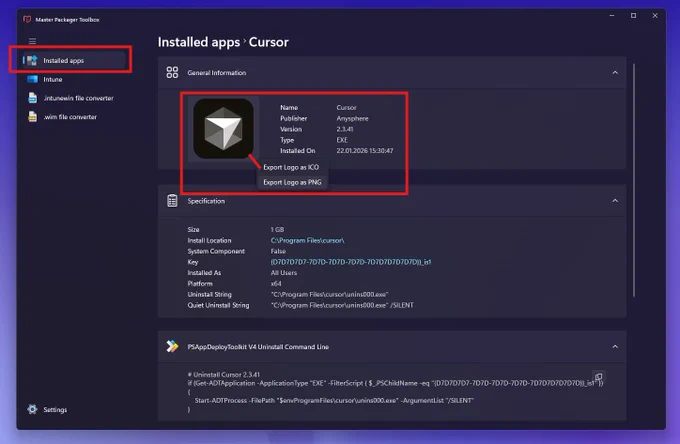Click the Installed As value All Users

284,273
